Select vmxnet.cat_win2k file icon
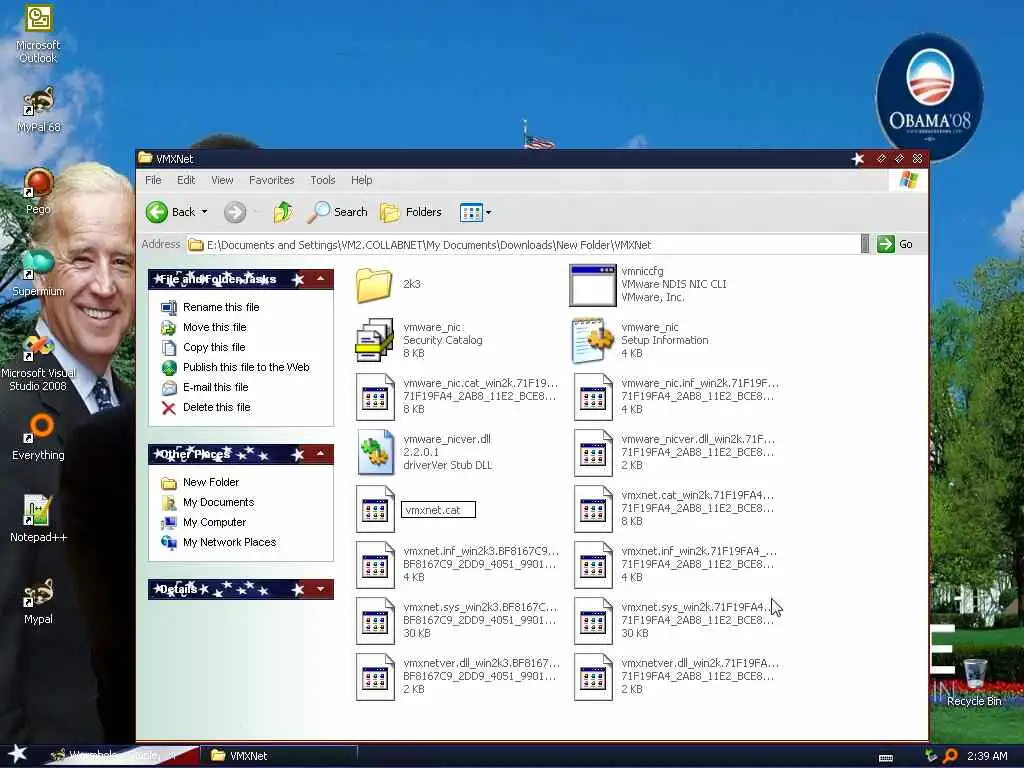 pyautogui.click(x=593, y=508)
